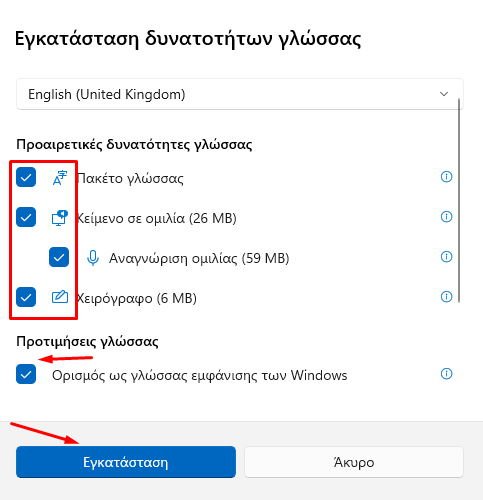Uncheck the Χειρόγραφο (6 MB) checkbox
The width and height of the screenshot is (483, 500).
pyautogui.click(x=26, y=297)
